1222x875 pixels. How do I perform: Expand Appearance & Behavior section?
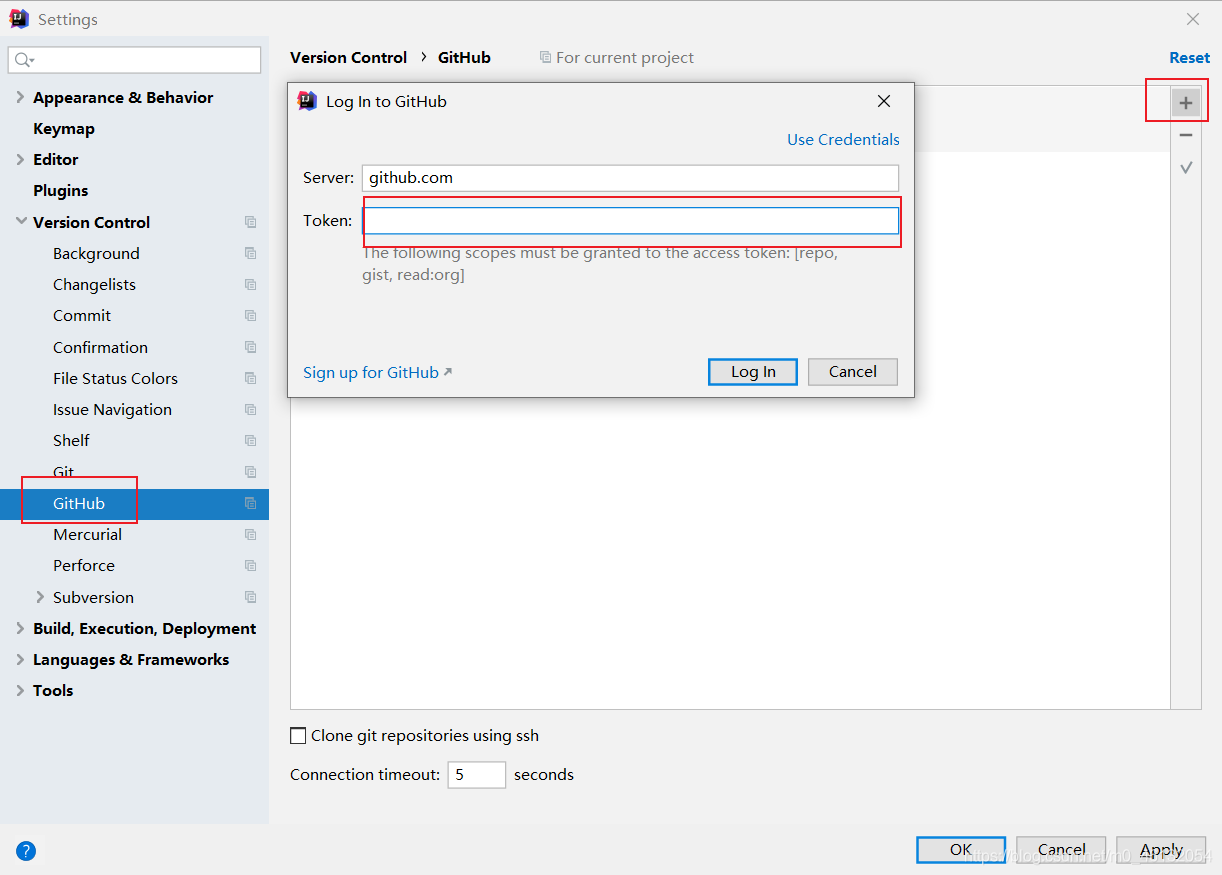(x=20, y=97)
